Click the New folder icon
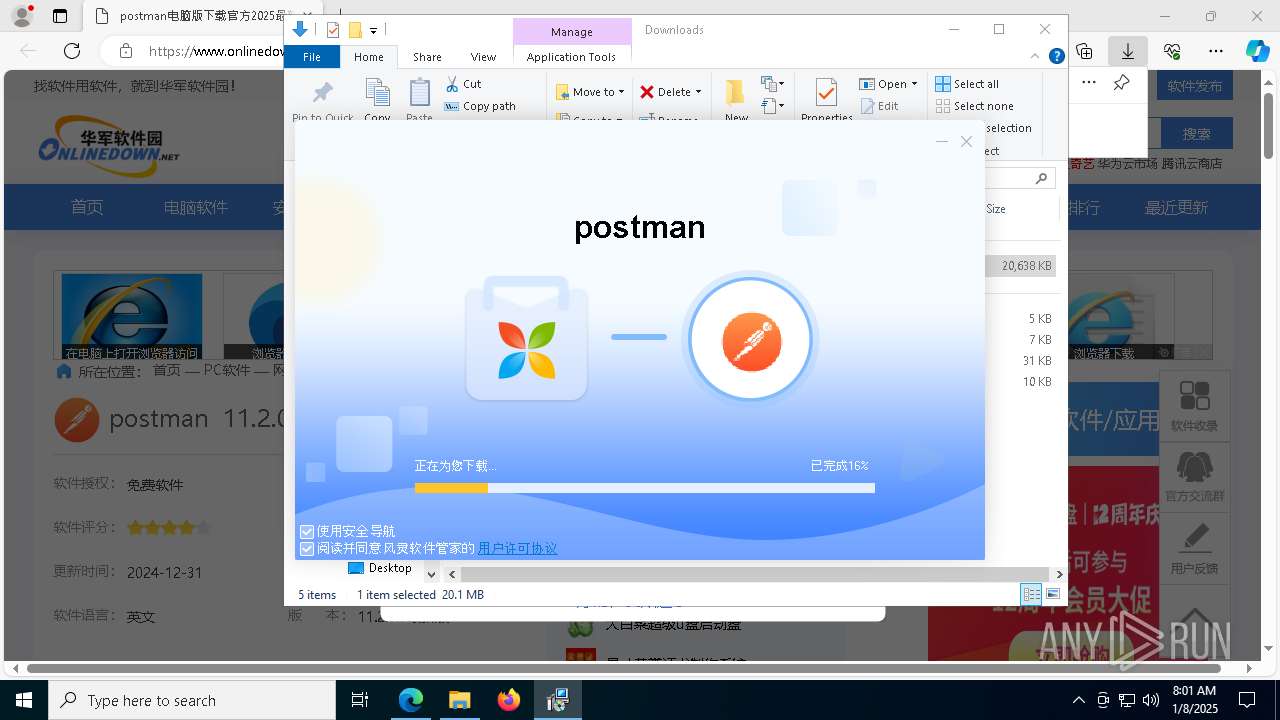This screenshot has height=720, width=1280. [736, 93]
